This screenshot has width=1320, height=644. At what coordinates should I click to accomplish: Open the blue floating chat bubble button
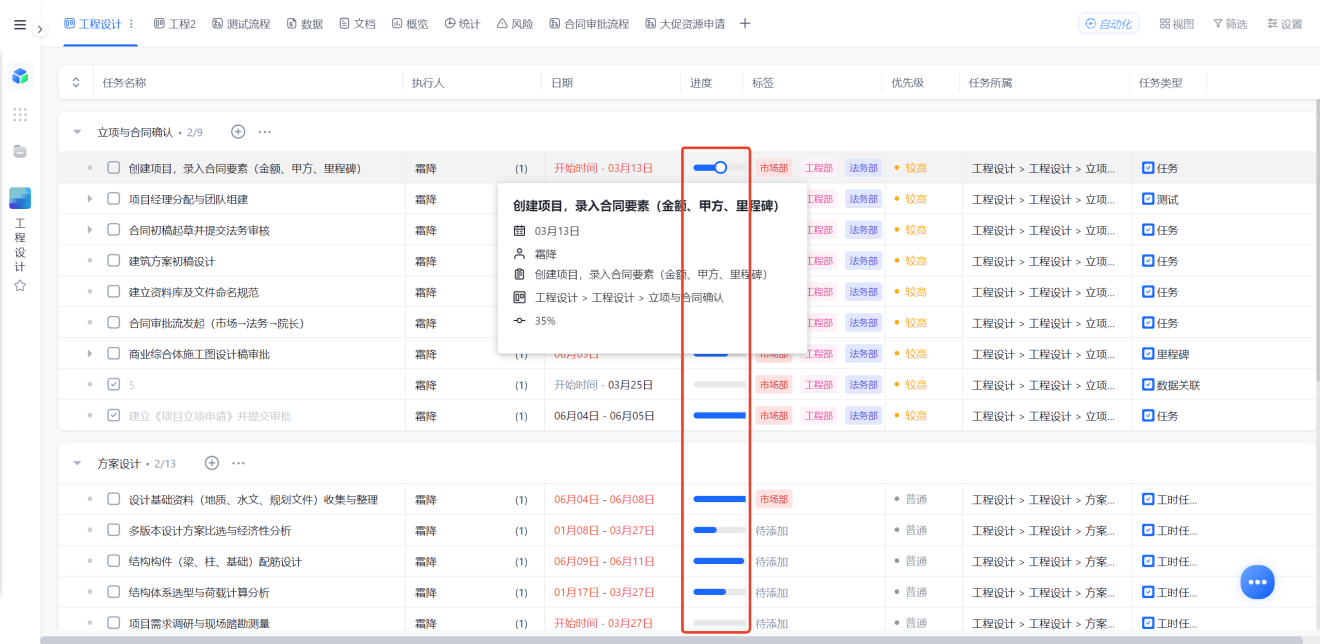coord(1258,581)
